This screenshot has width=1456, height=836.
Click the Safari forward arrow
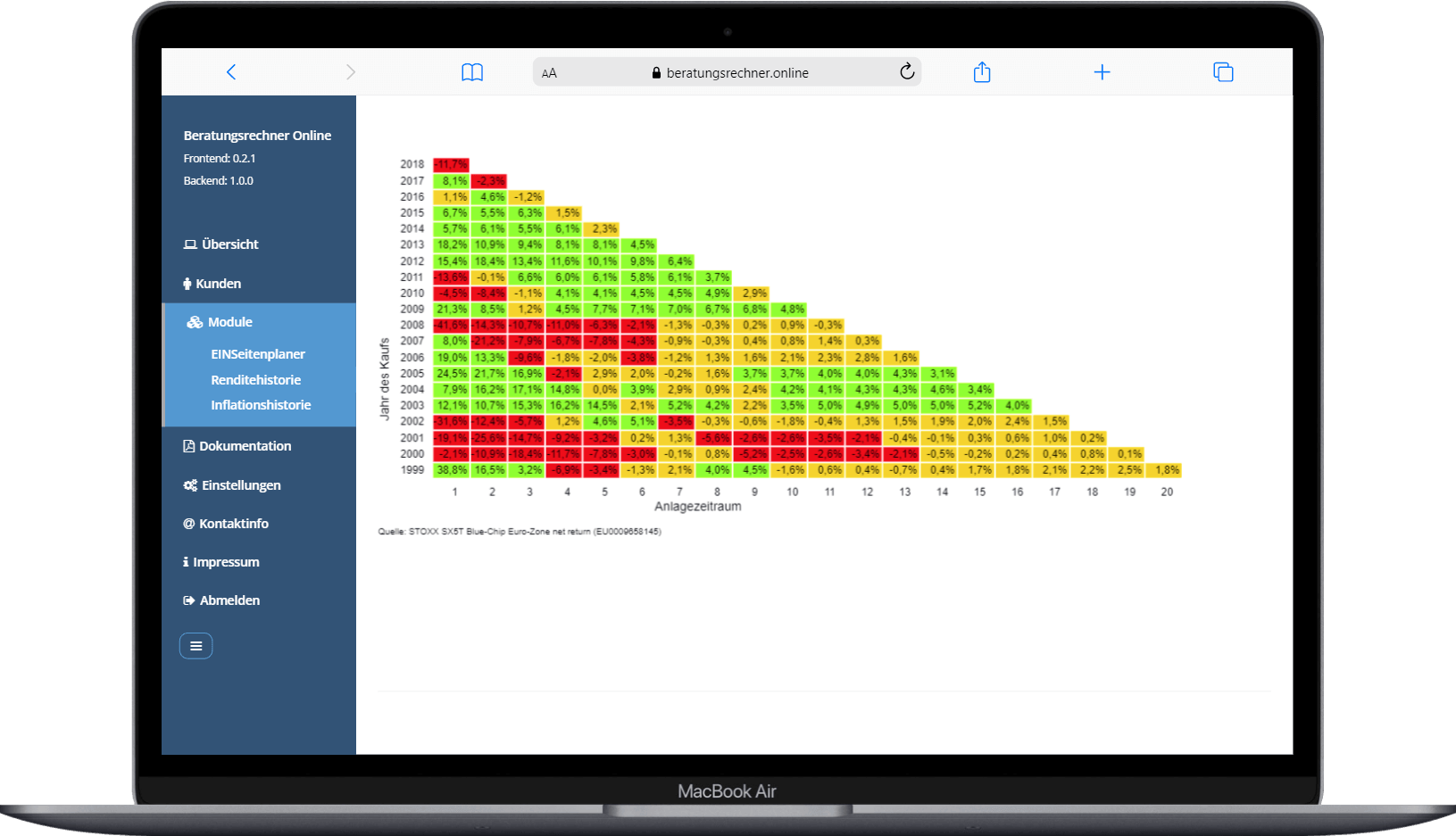[351, 72]
